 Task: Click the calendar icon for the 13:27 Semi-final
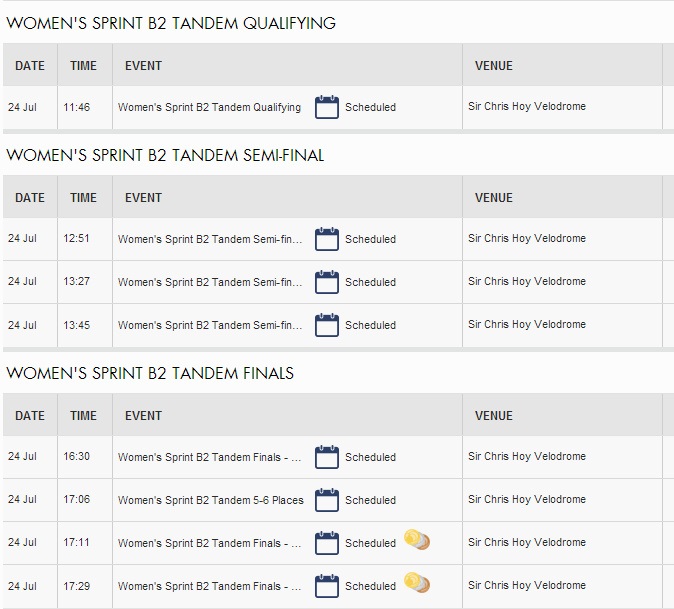tap(327, 282)
